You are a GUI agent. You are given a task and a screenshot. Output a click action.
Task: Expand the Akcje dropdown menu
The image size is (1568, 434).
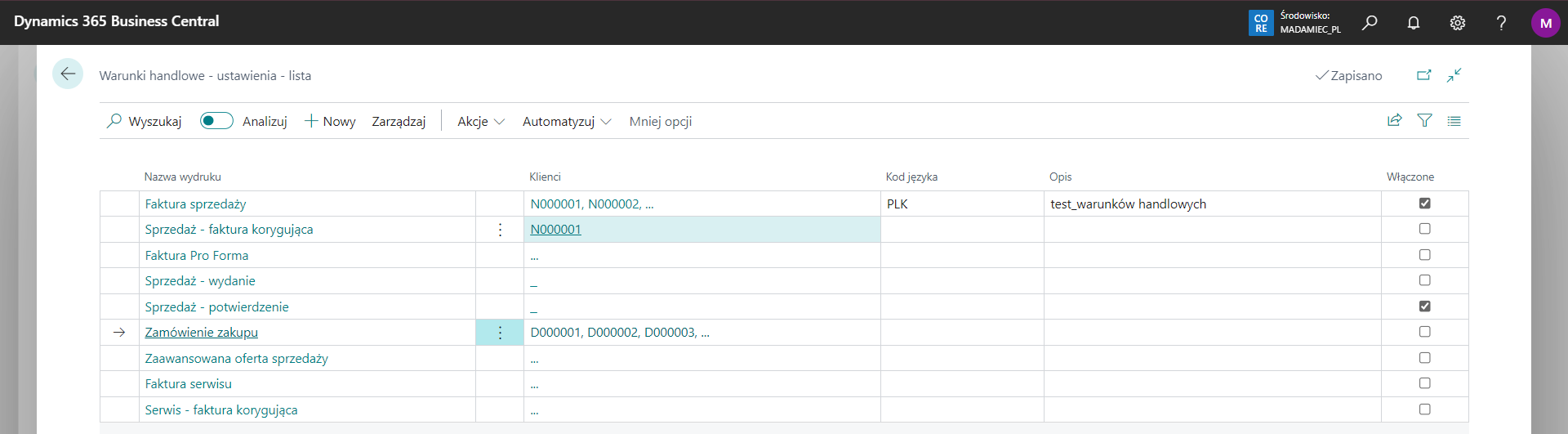pyautogui.click(x=481, y=122)
